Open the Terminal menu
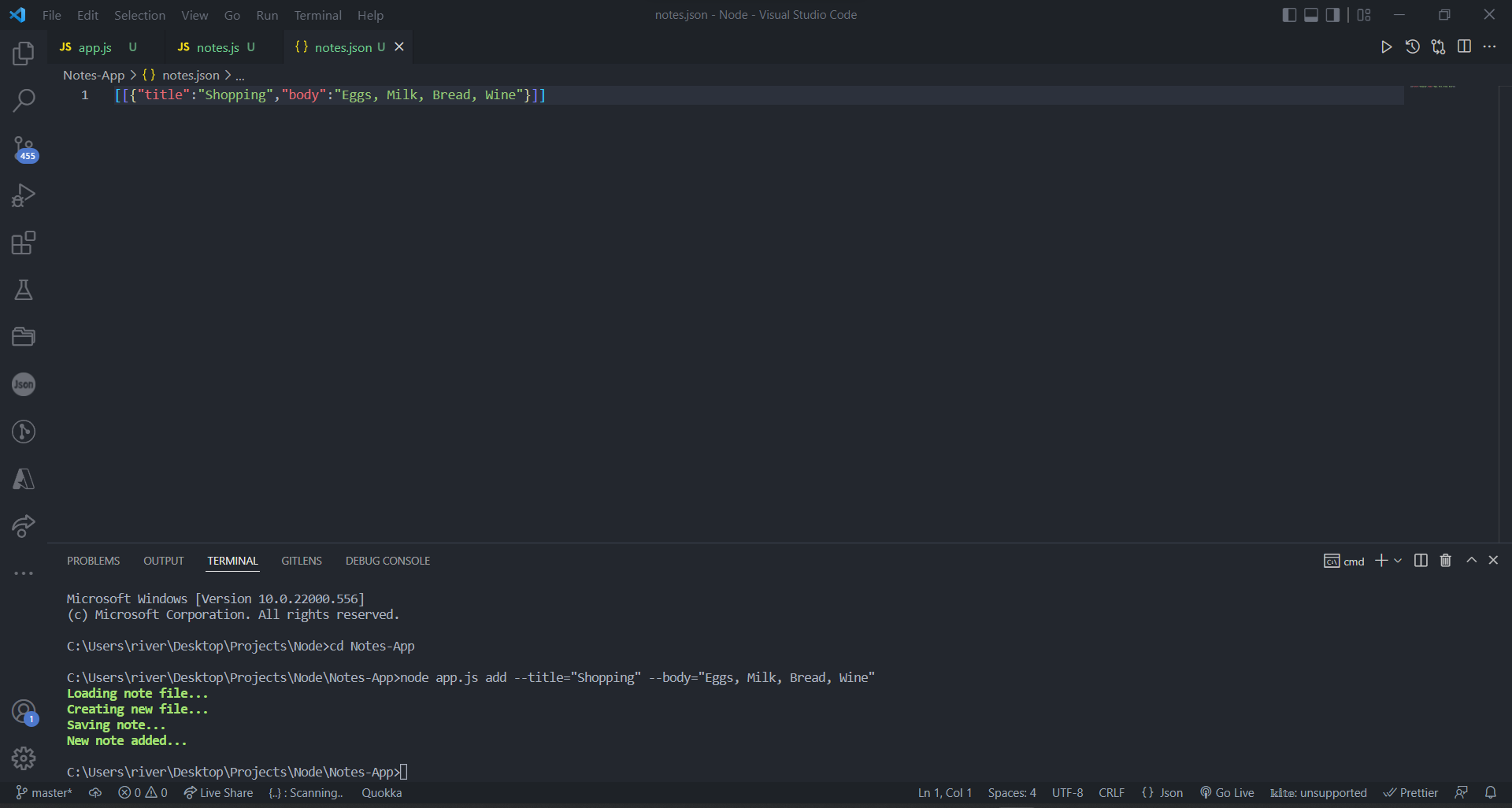Screen dimensions: 1512x808 coord(317,15)
